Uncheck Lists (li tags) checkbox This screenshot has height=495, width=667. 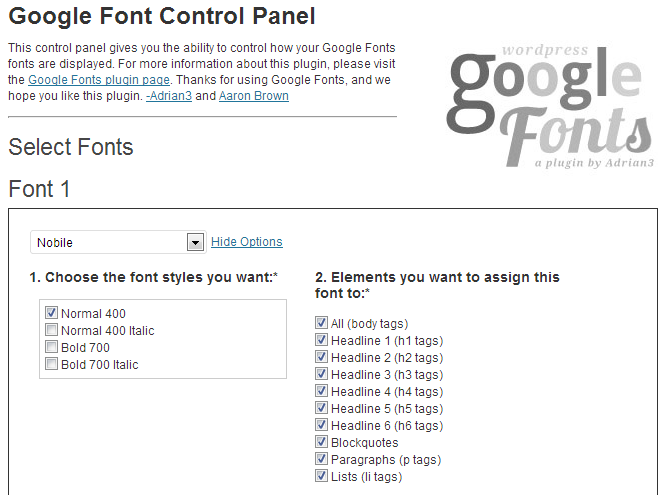point(322,476)
